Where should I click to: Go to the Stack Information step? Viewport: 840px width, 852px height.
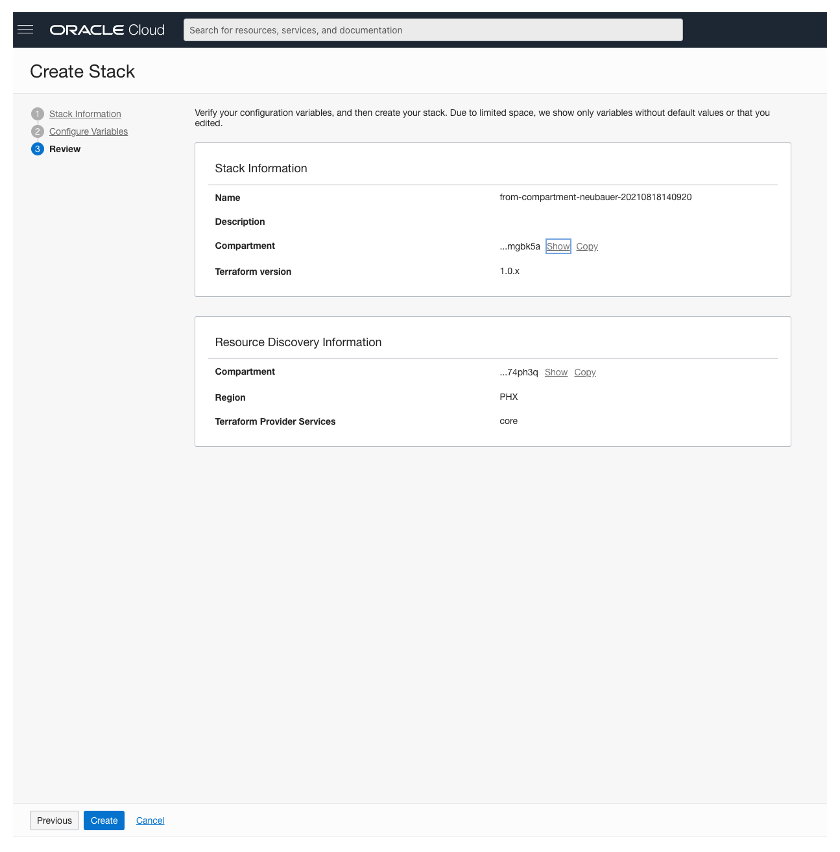tap(85, 114)
